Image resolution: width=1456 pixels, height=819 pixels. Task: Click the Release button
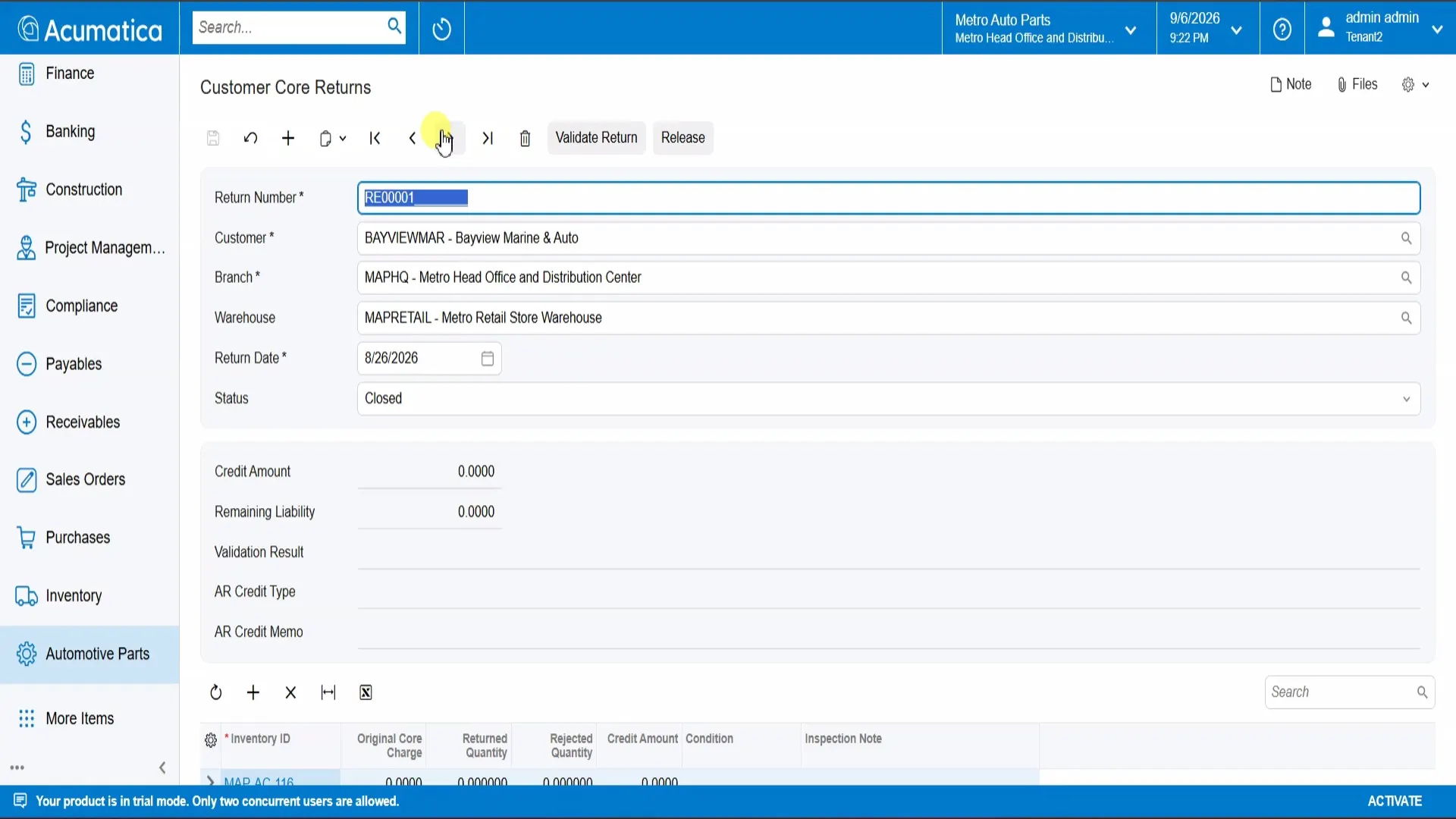coord(682,138)
